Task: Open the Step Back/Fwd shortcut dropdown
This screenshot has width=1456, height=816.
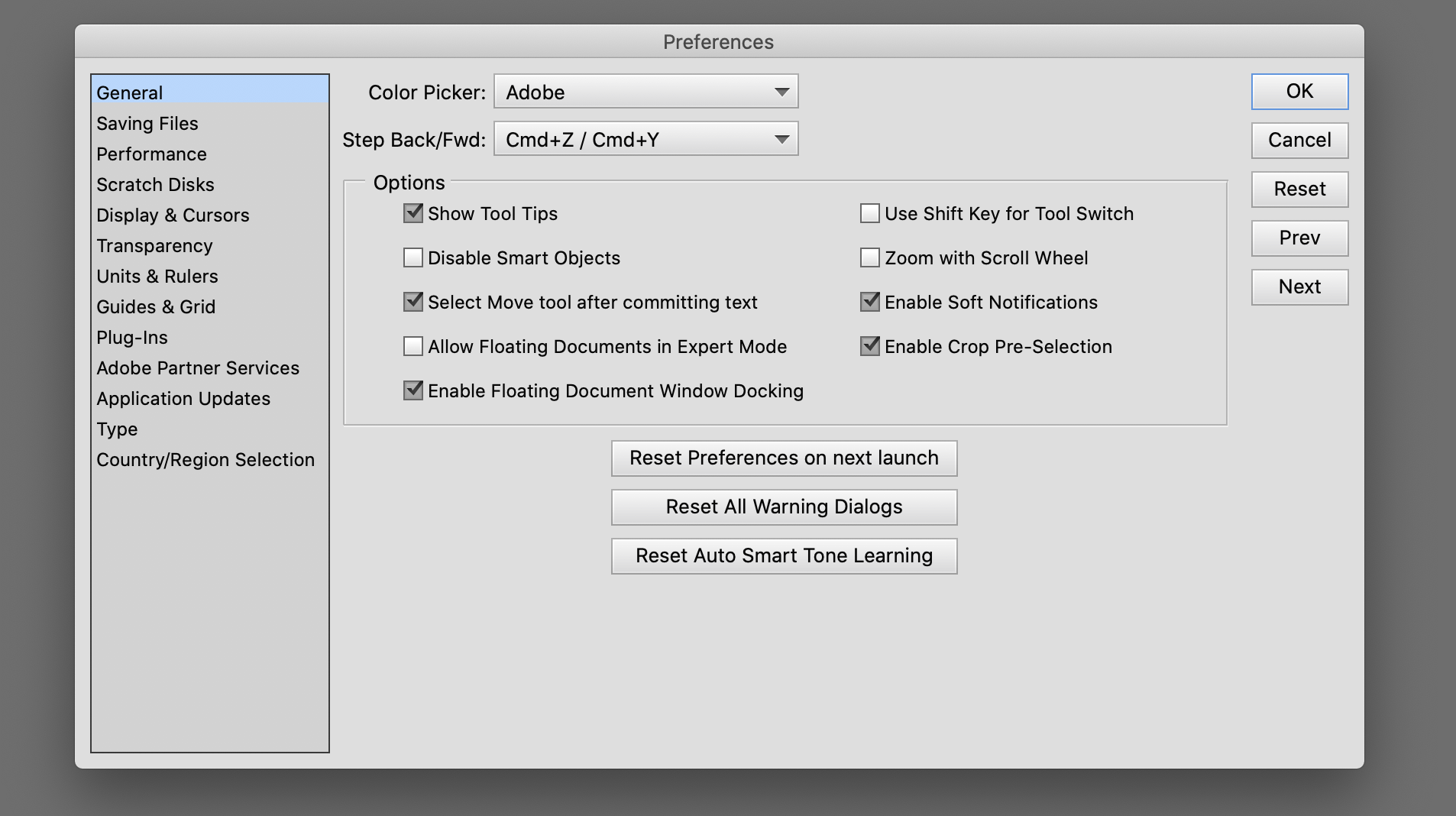Action: 645,139
